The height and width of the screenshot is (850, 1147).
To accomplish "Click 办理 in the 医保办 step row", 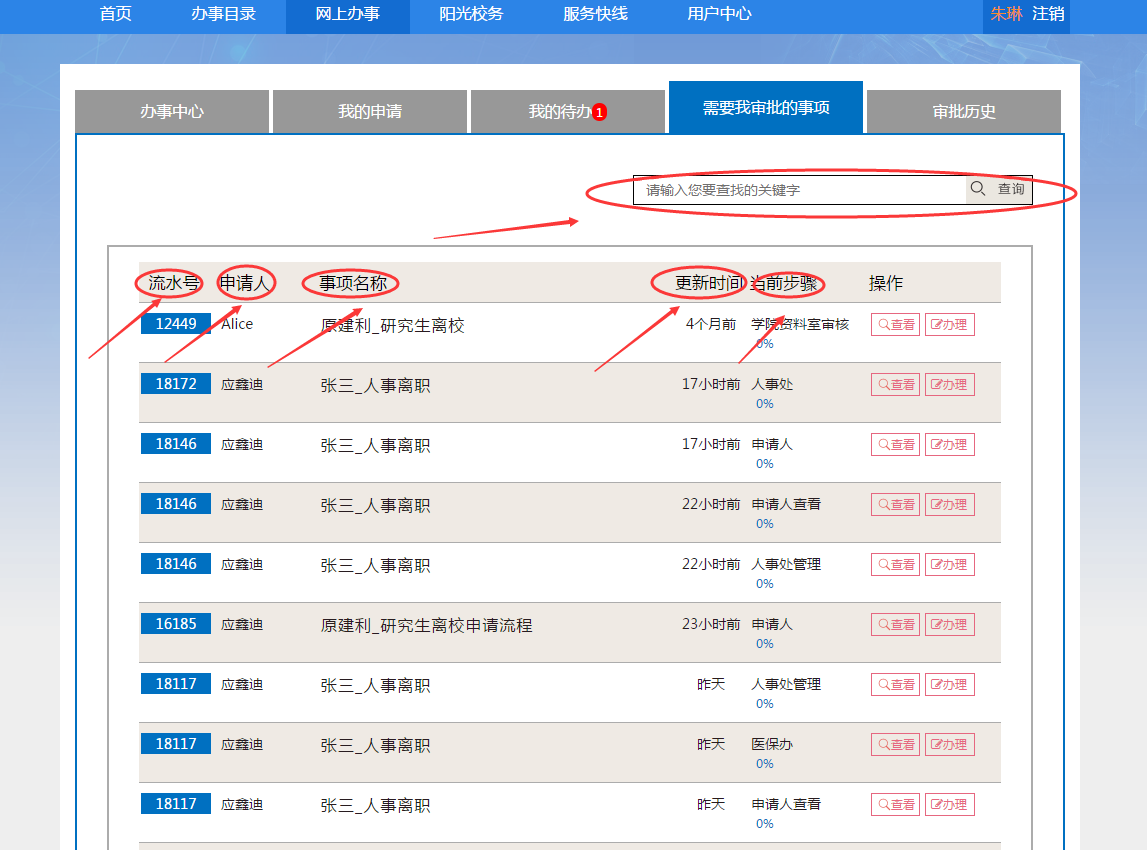I will point(949,745).
